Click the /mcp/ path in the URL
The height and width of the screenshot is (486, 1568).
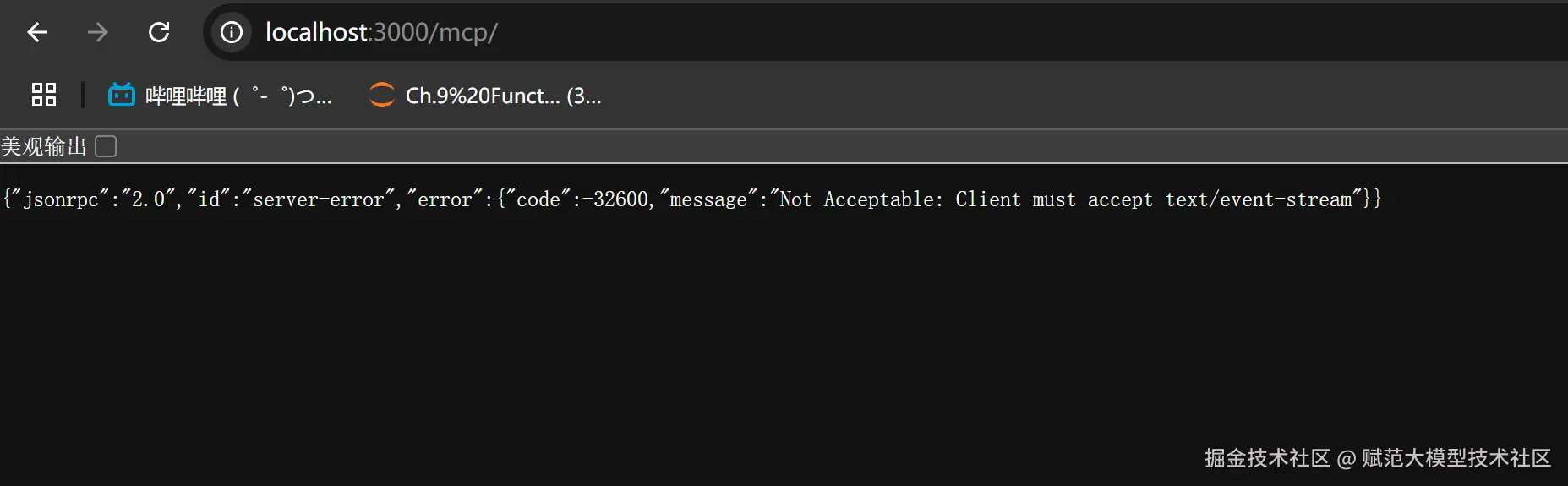click(465, 32)
